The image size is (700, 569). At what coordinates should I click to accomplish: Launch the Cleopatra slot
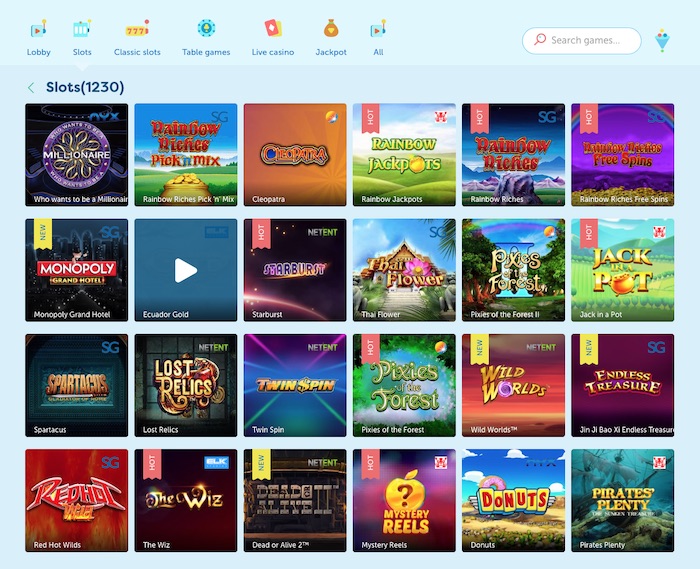point(295,155)
